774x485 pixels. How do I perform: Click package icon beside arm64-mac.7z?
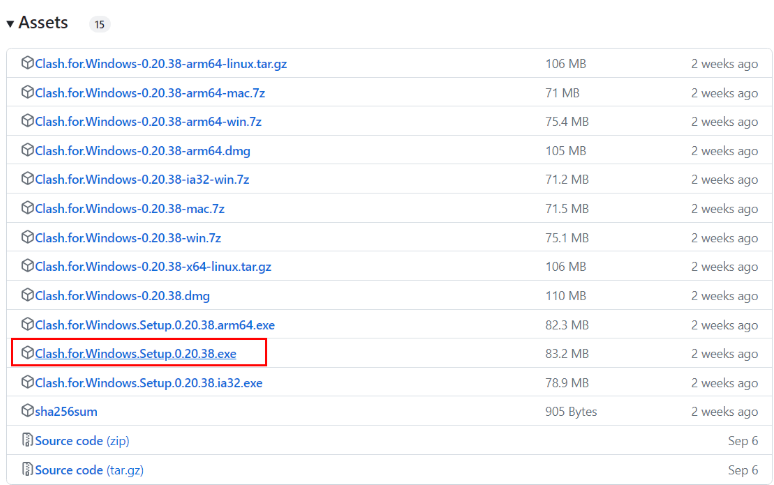coord(28,92)
